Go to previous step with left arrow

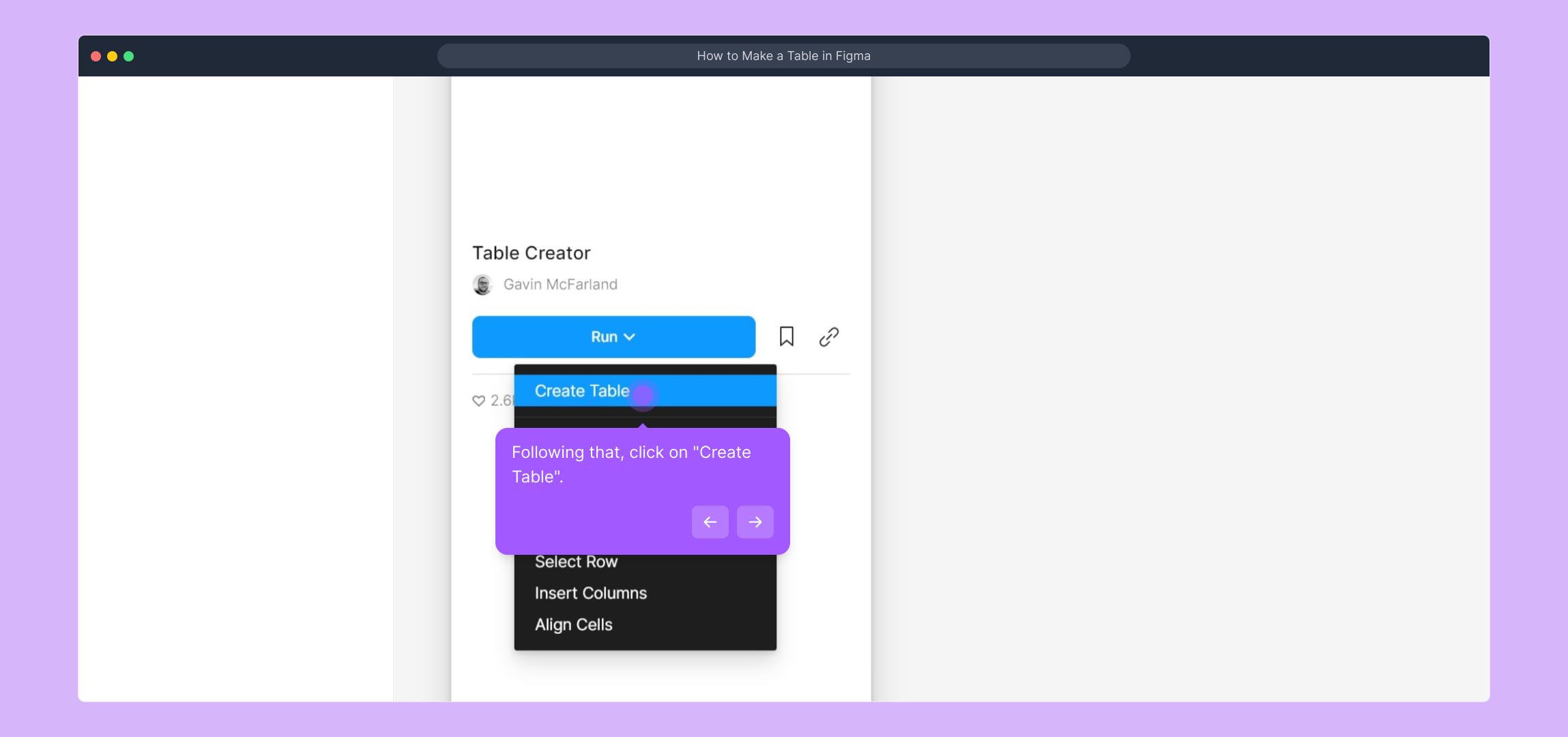(710, 522)
